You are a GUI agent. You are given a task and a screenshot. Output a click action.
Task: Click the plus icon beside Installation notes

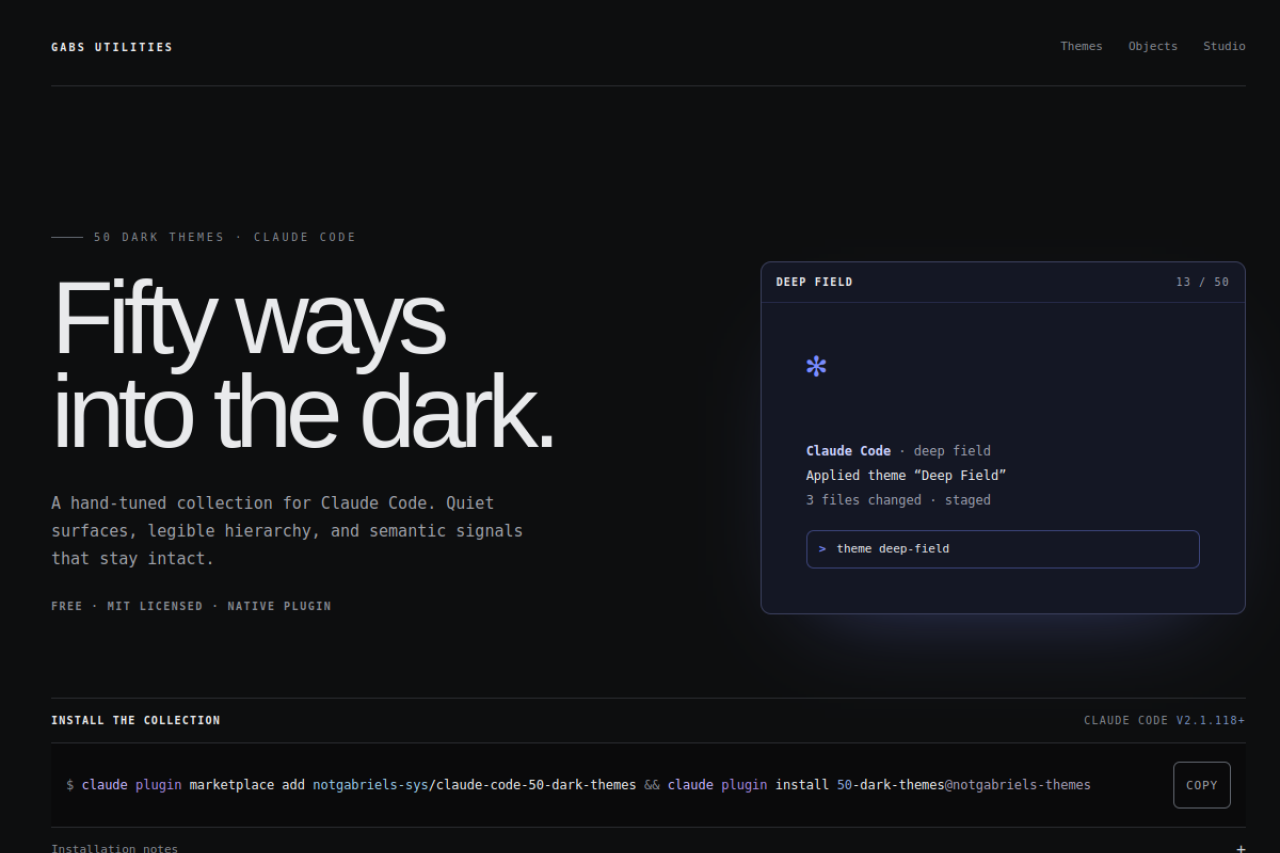(1241, 848)
